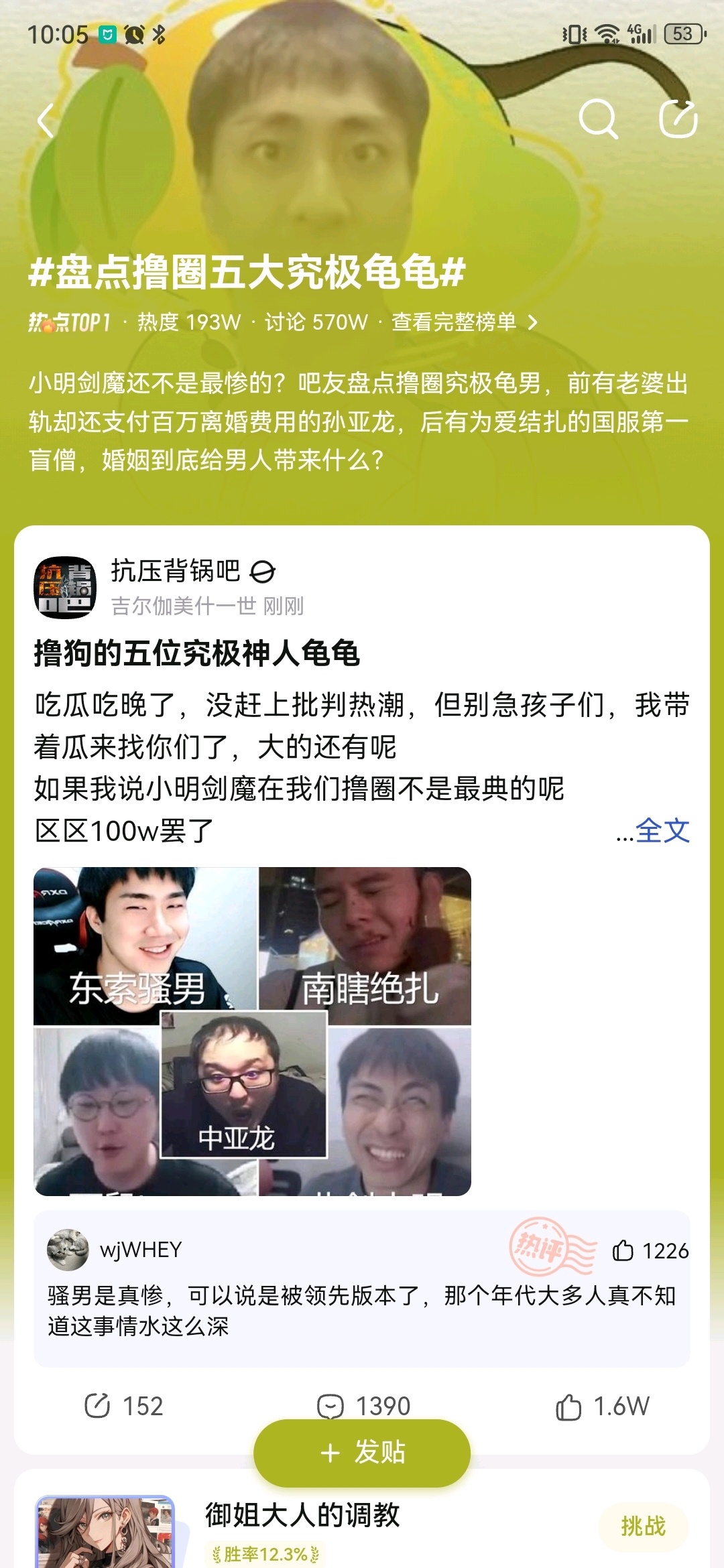This screenshot has width=724, height=1568.
Task: Tap the planet badge beside 抗压背锅吧
Action: (x=262, y=572)
